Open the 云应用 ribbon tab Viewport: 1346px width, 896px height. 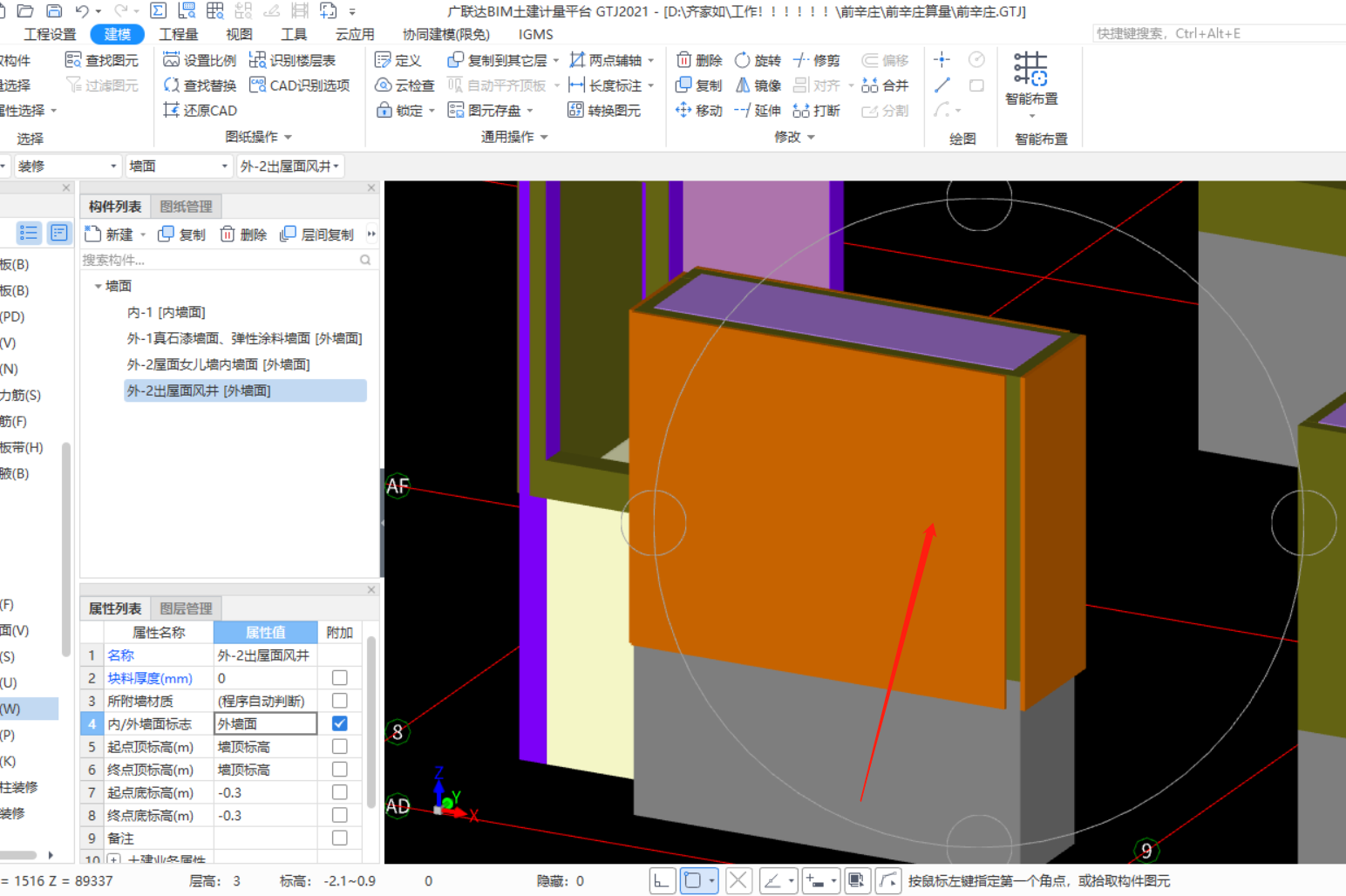(355, 34)
